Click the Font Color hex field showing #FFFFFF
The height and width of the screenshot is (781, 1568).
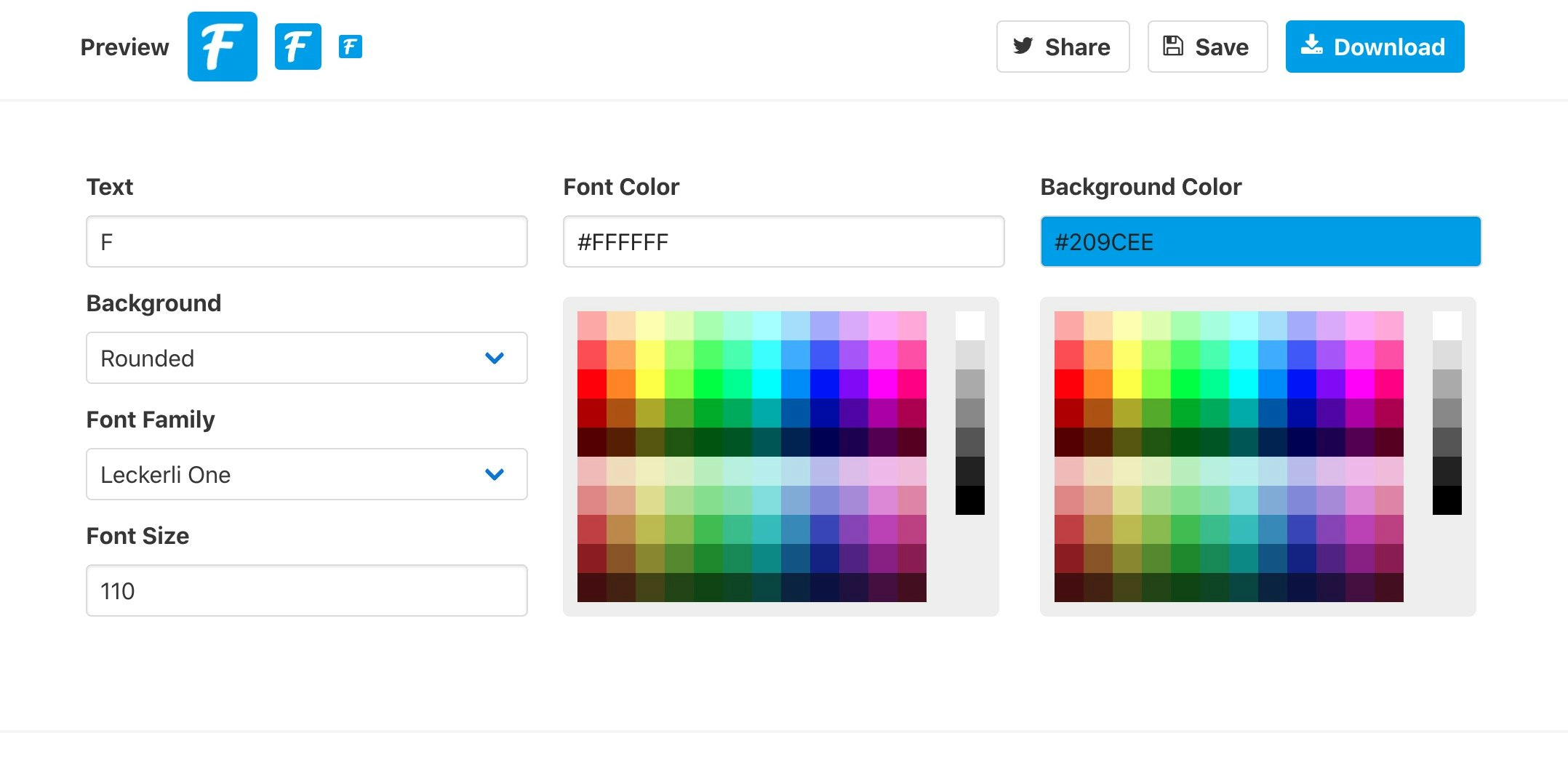coord(783,241)
